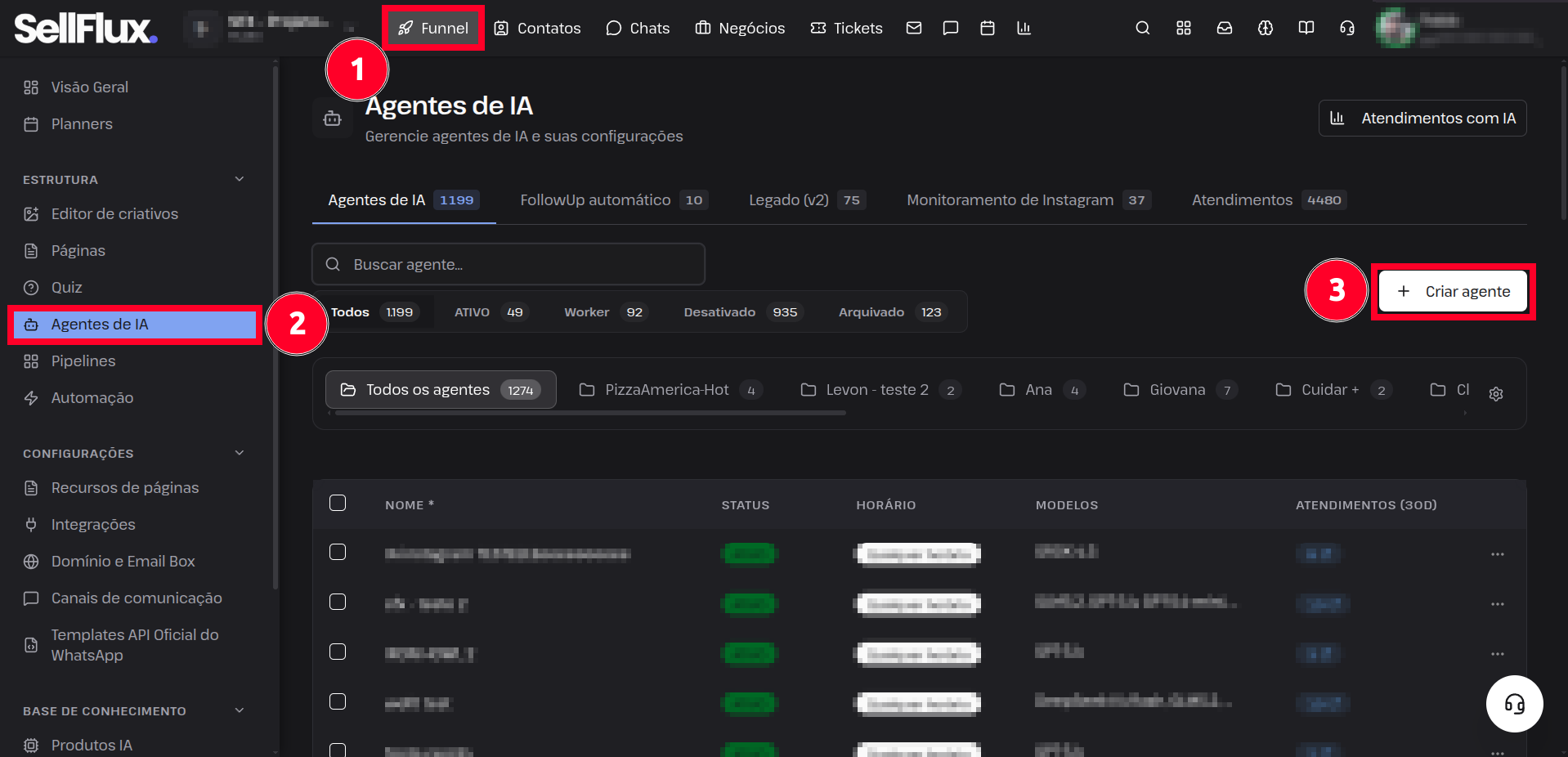Viewport: 1568px width, 757px height.
Task: Open the apps grid icon in top bar
Action: (x=1184, y=28)
